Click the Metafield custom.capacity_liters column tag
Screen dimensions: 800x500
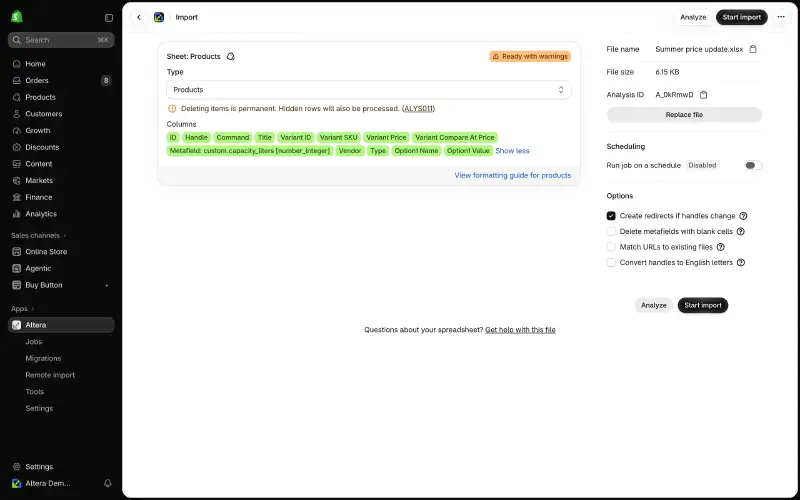[x=250, y=151]
